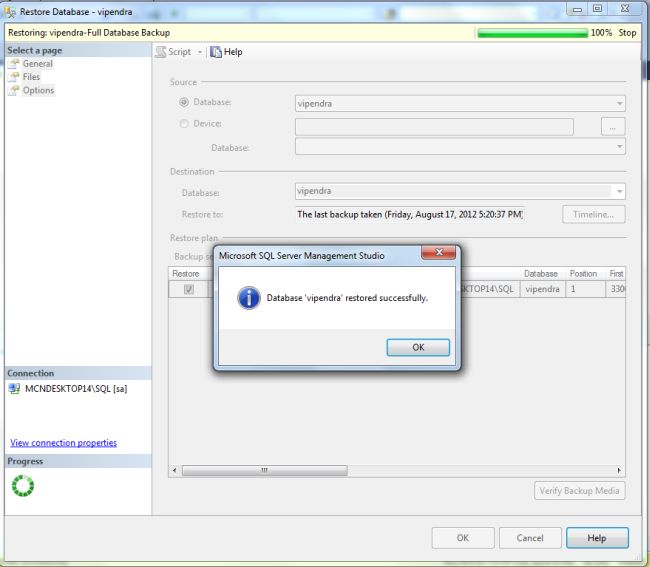This screenshot has height=567, width=650.
Task: Click Verify Backup Media button
Action: [580, 491]
